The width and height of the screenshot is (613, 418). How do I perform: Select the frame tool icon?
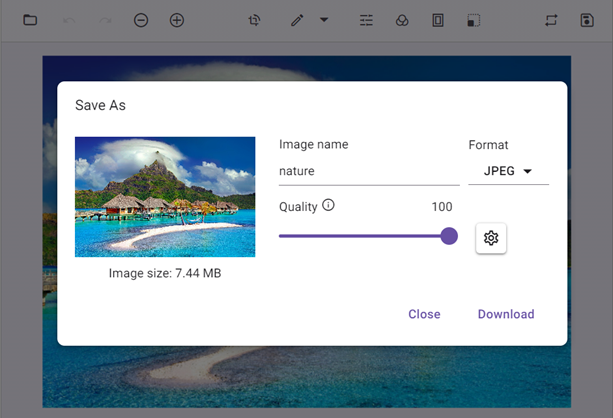[438, 20]
